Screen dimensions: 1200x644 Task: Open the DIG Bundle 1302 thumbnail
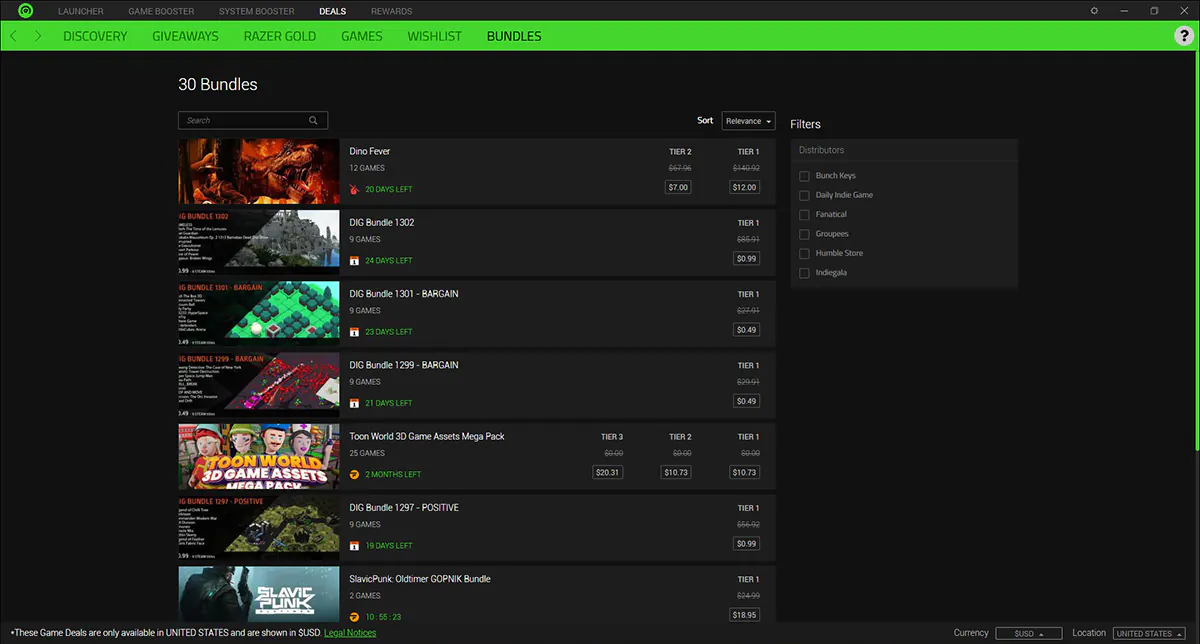click(x=259, y=242)
